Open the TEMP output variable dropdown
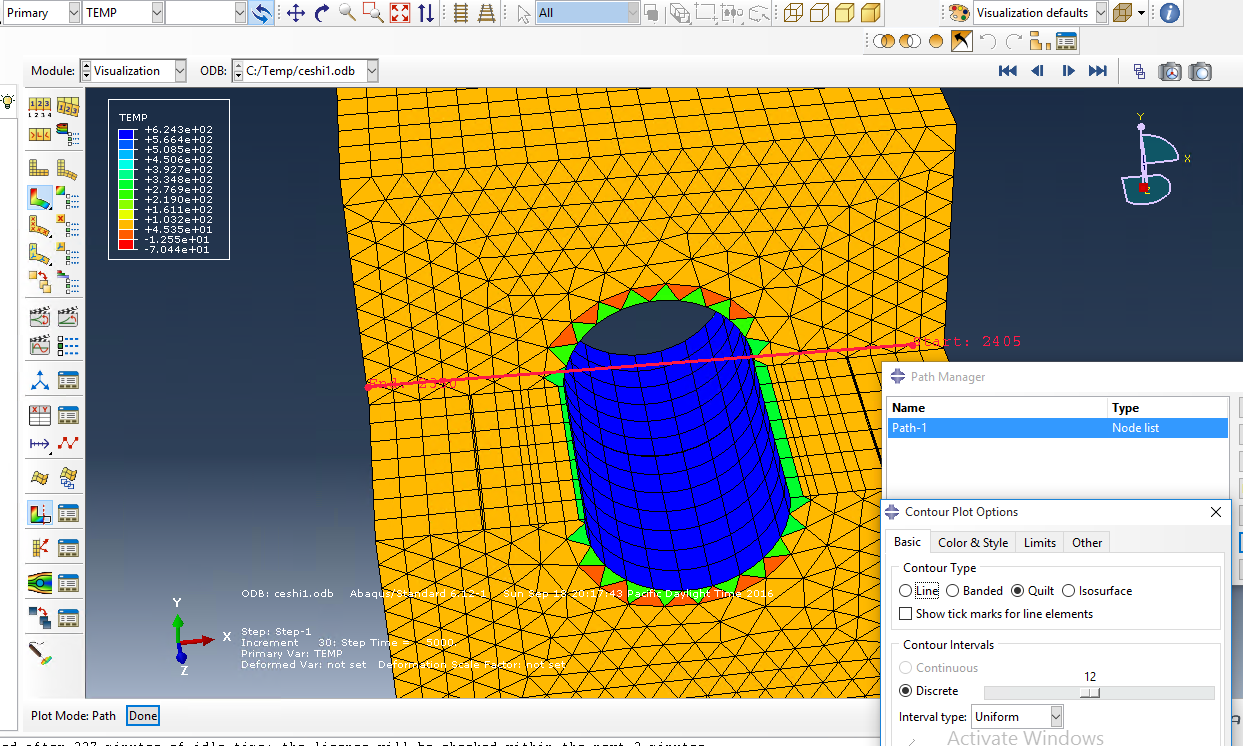 pos(157,13)
